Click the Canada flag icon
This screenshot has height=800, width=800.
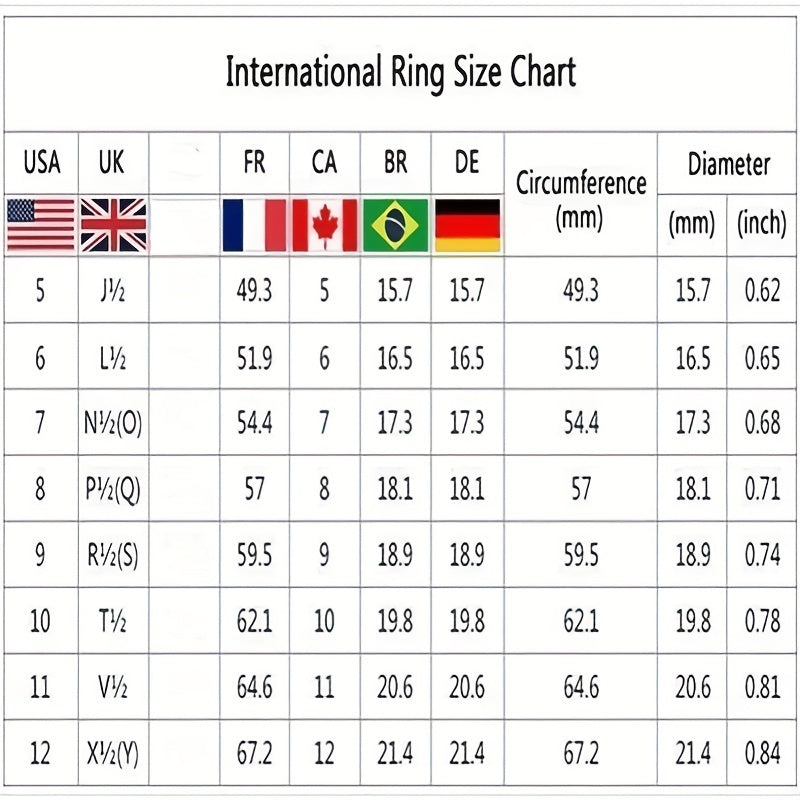pos(324,225)
